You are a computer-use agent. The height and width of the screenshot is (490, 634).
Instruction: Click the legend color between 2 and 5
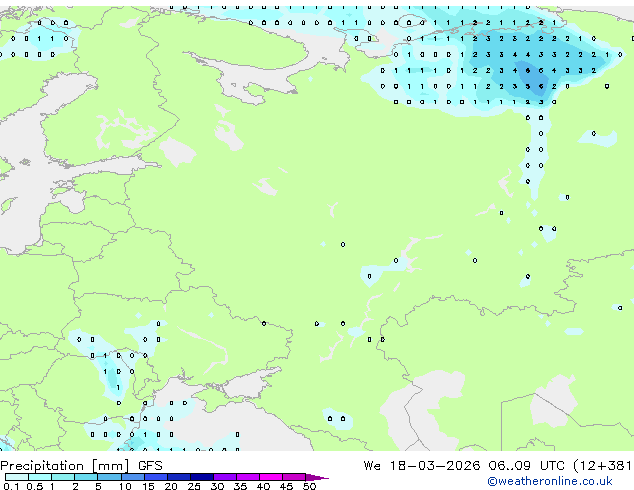coord(86,477)
